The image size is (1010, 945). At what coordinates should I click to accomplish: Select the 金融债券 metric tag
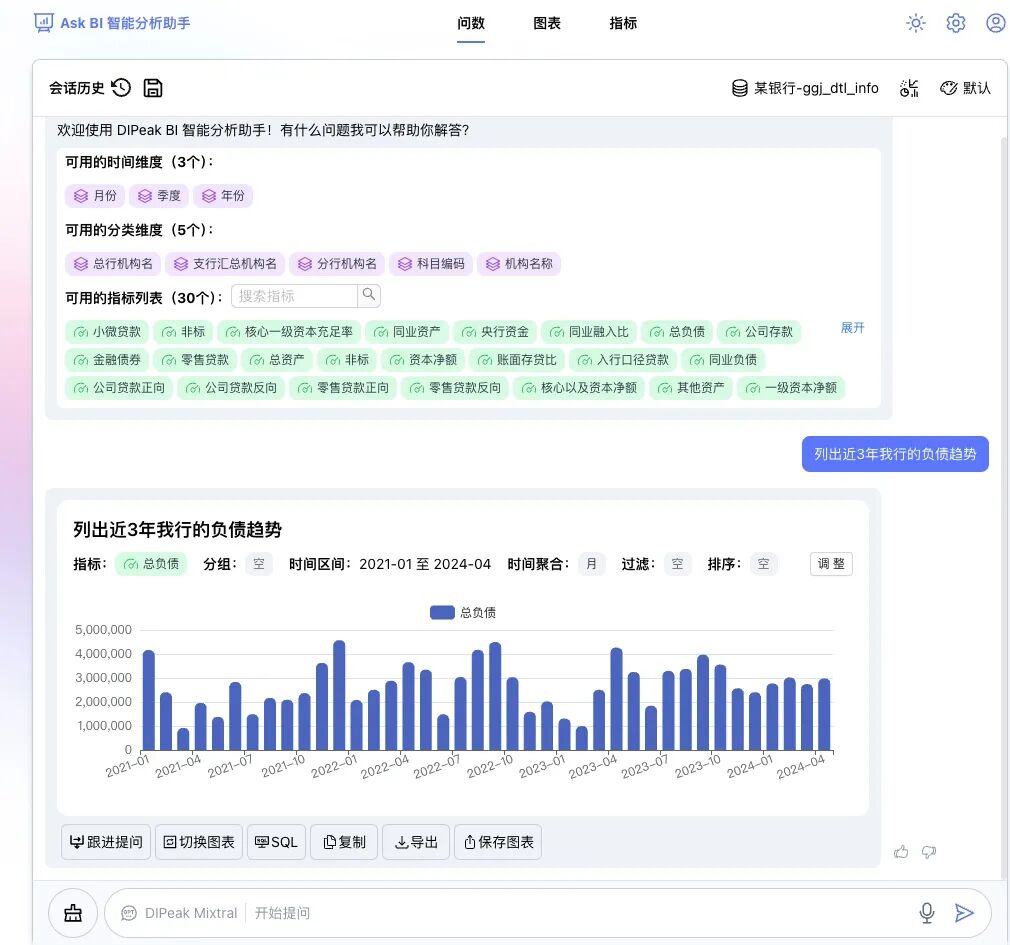(x=107, y=359)
